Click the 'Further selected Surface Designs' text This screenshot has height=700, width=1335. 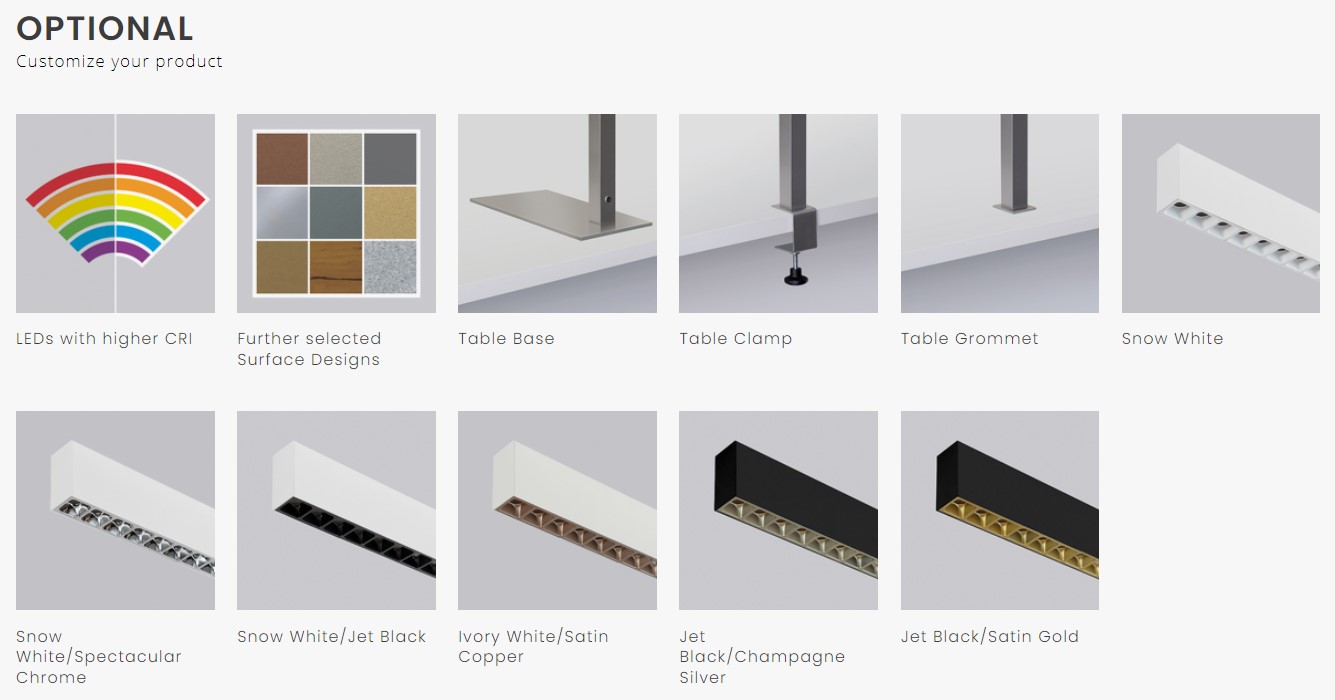[309, 349]
